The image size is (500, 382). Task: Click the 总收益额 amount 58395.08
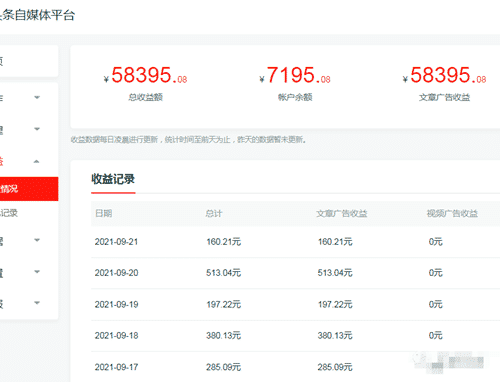[x=146, y=75]
